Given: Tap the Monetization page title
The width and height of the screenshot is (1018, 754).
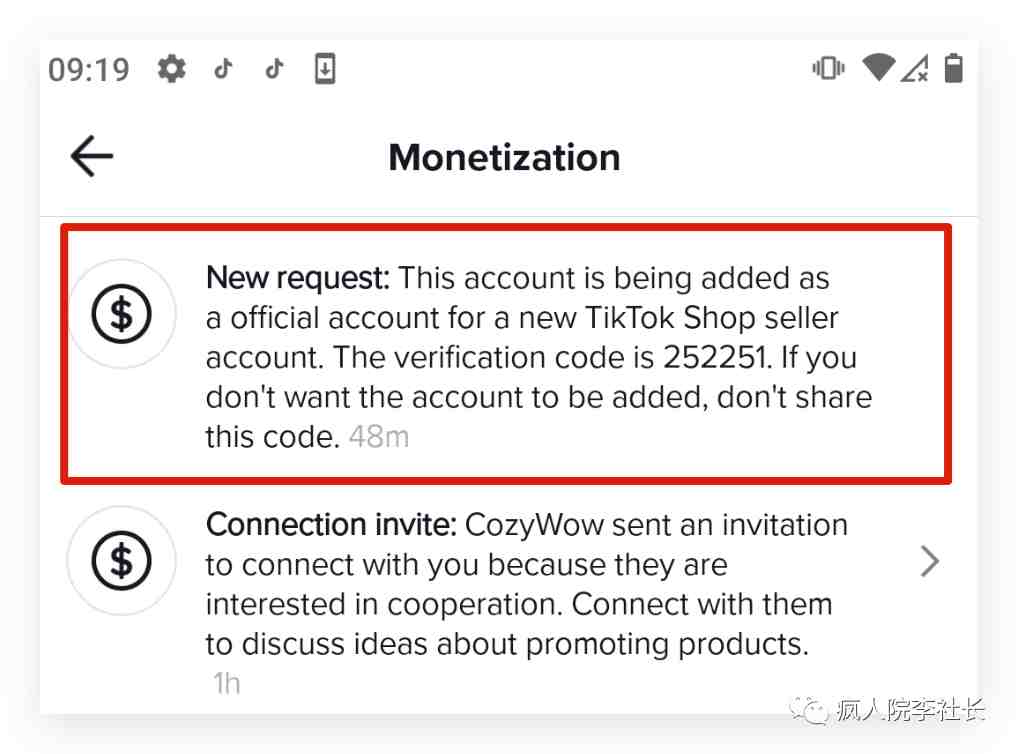Looking at the screenshot, I should 505,157.
